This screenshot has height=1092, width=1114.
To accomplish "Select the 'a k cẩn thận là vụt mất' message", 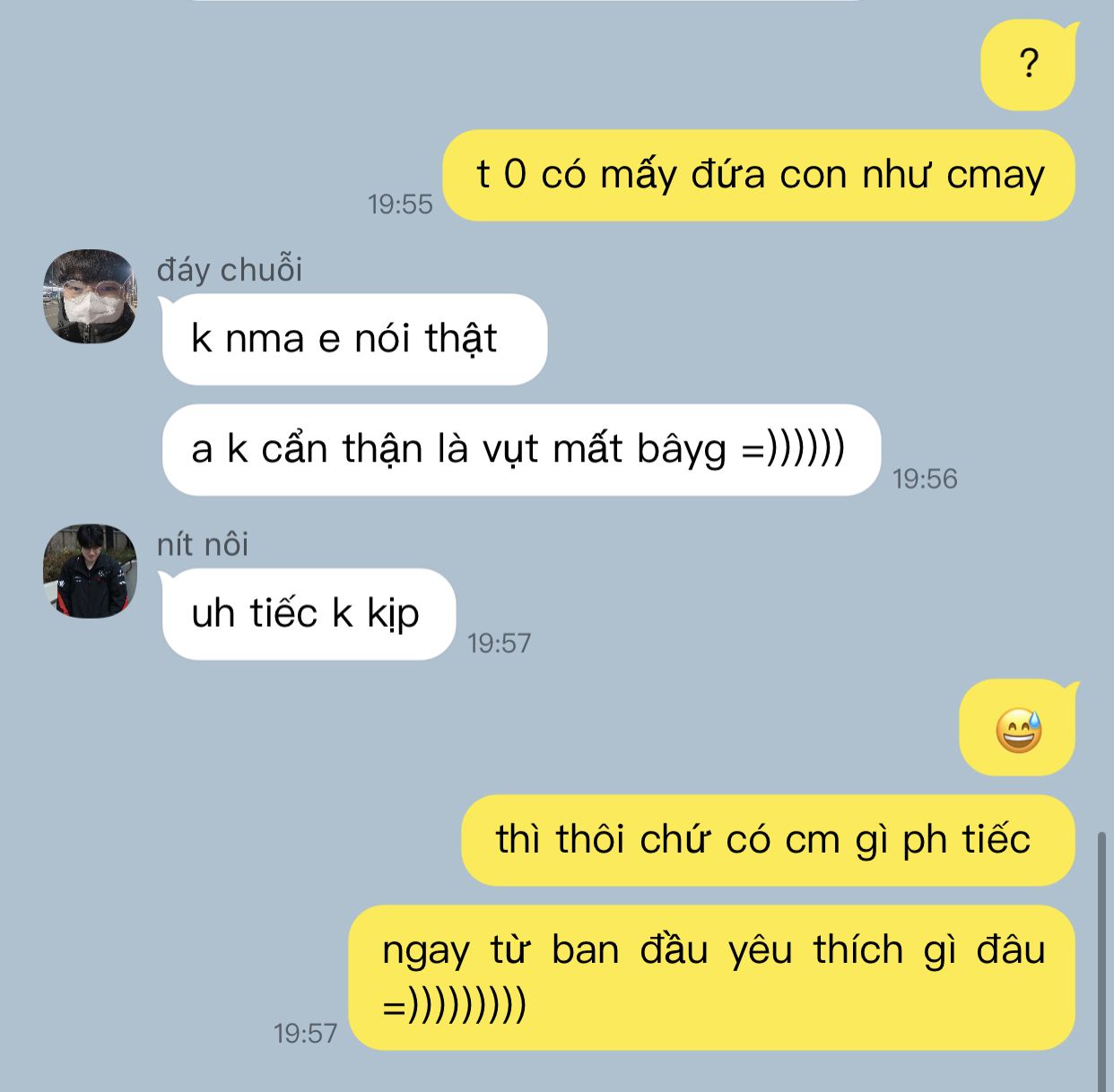I will (521, 449).
